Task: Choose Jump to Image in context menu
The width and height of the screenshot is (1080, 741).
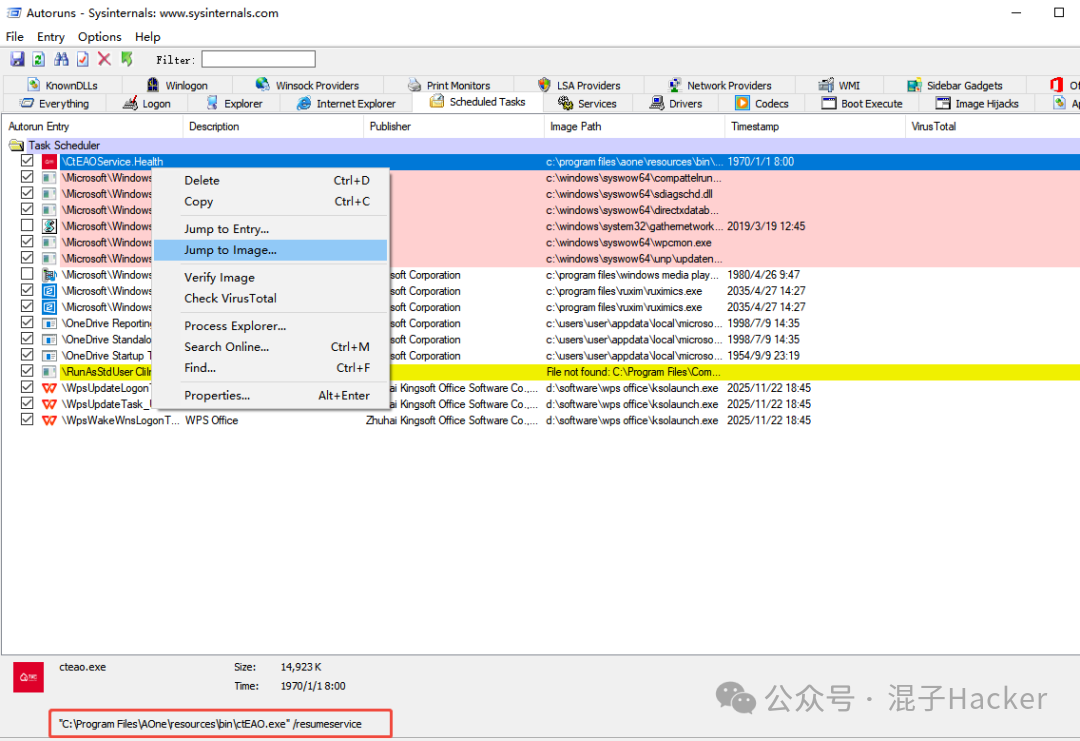Action: (x=230, y=250)
